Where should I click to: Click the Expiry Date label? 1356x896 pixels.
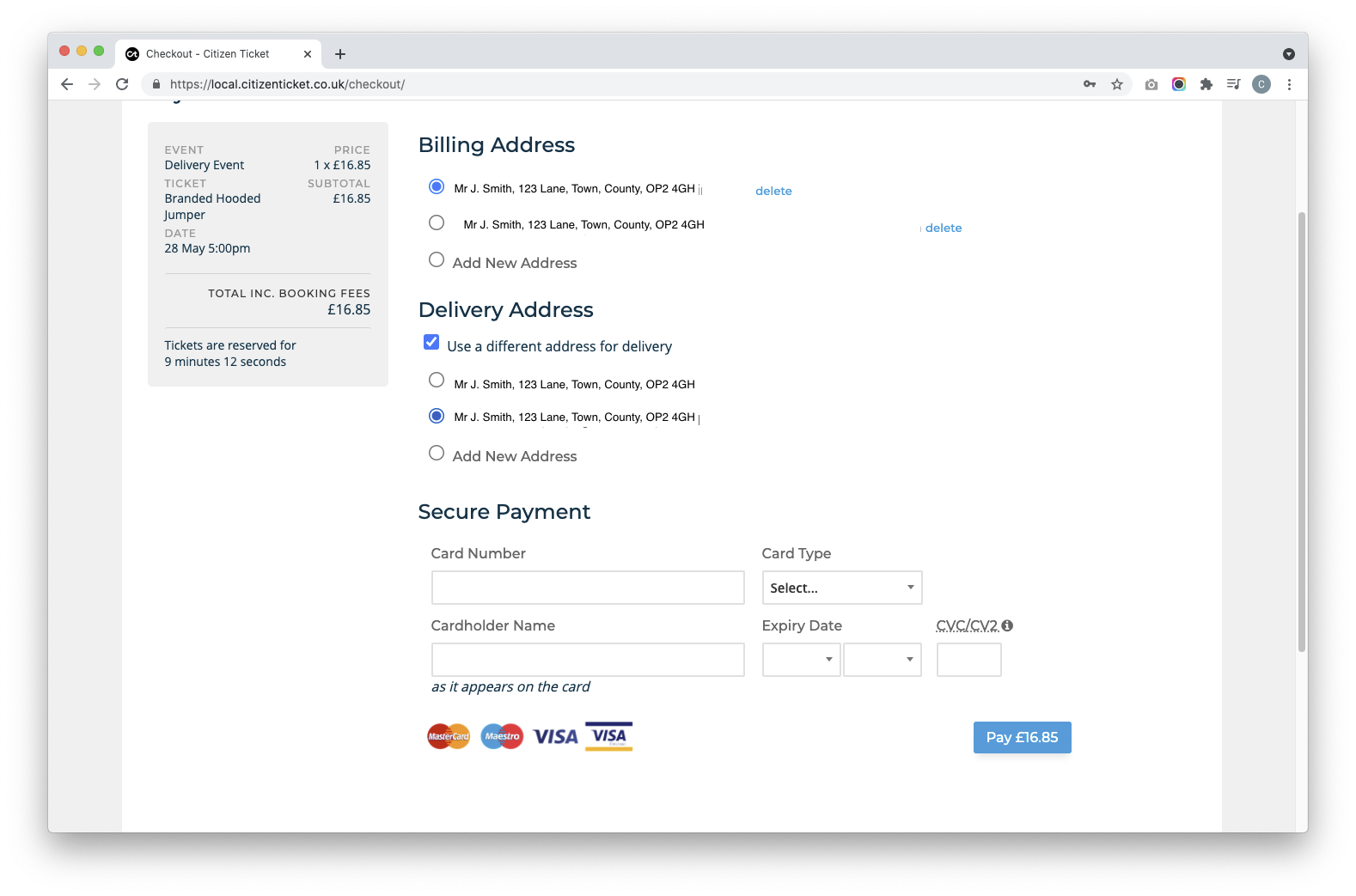pos(802,625)
